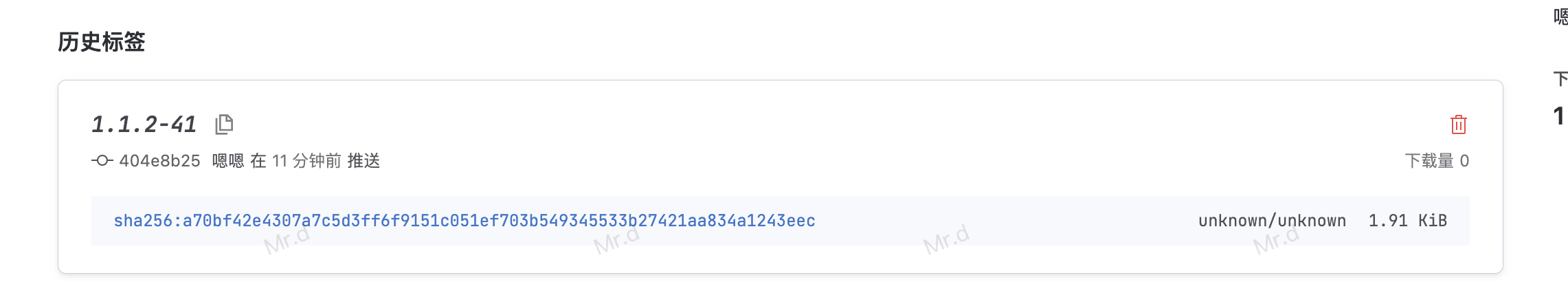Click the 历史标签 heading

tap(102, 42)
